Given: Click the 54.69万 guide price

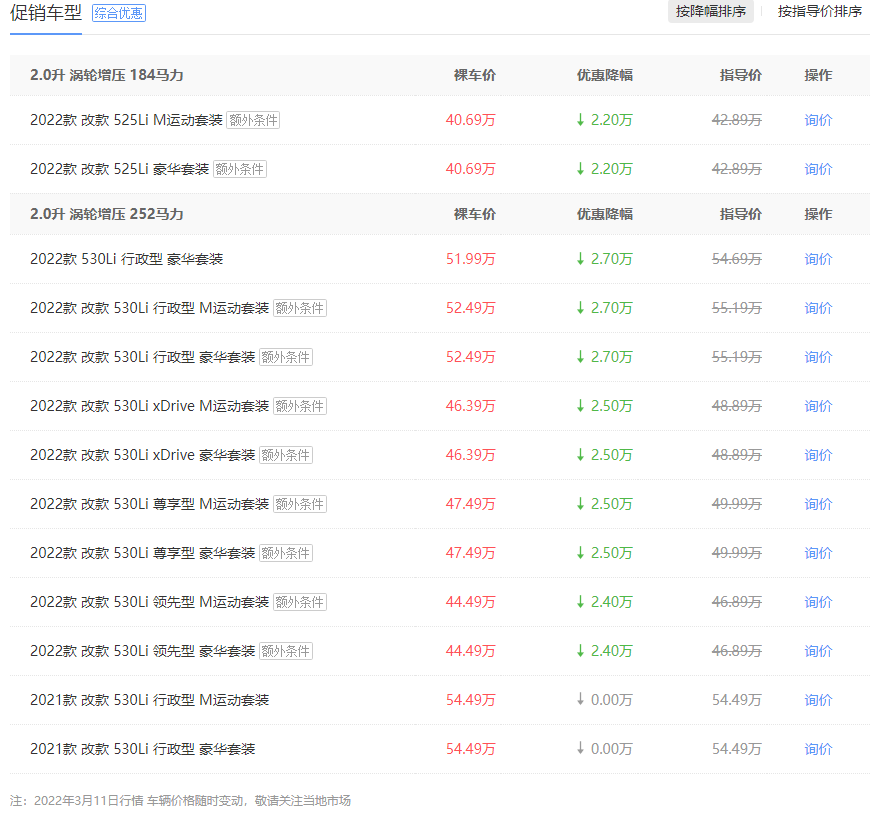Looking at the screenshot, I should click(737, 259).
